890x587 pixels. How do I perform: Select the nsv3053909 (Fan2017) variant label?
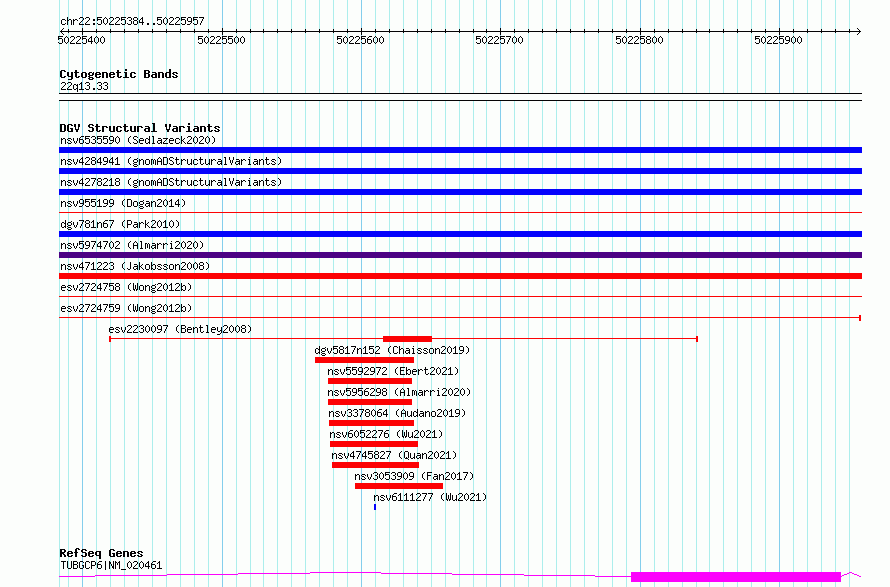tap(414, 476)
